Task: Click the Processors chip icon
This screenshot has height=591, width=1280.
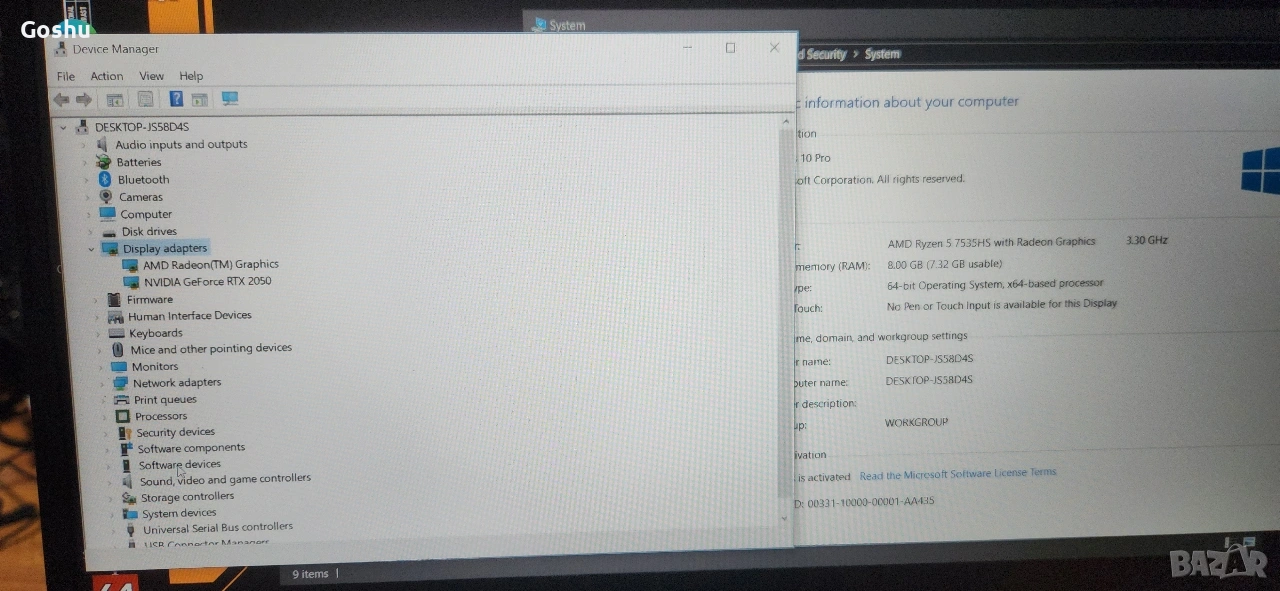Action: 122,416
